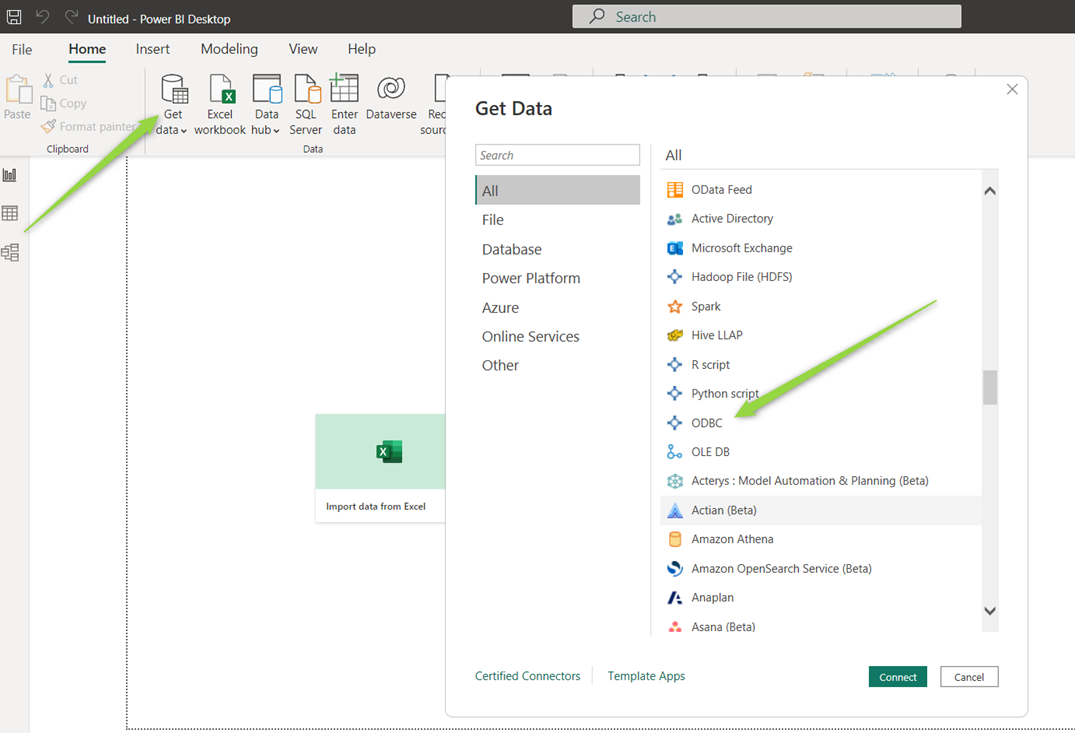
Task: Open Excel workbook data source
Action: (x=220, y=104)
